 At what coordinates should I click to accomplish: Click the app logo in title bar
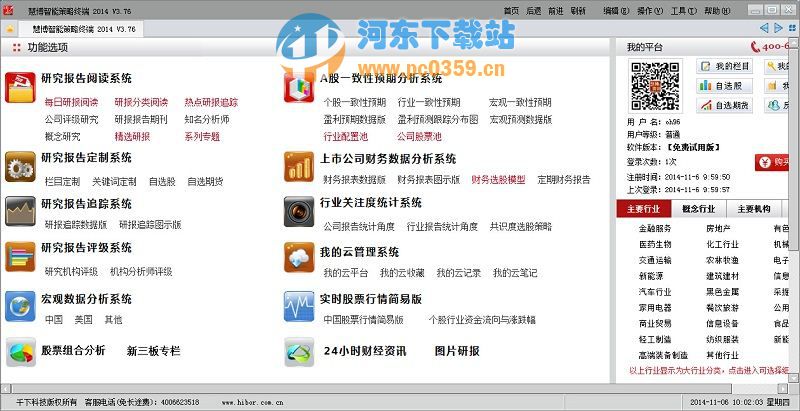click(x=7, y=11)
